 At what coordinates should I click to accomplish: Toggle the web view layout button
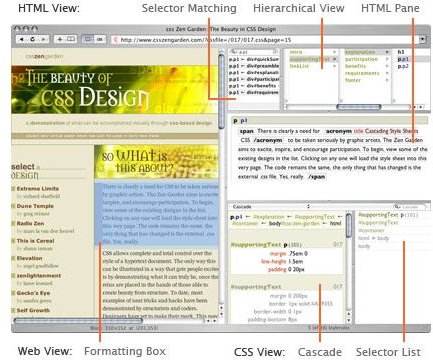(x=88, y=39)
